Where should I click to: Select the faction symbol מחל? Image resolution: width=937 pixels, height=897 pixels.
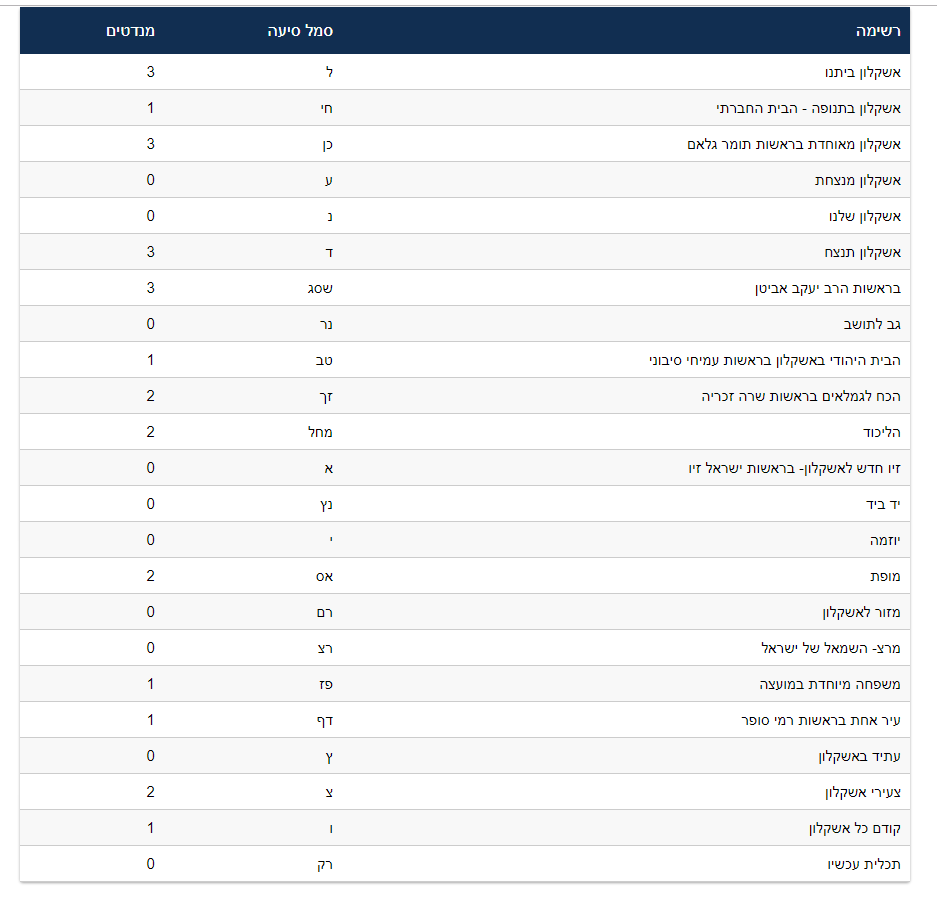pyautogui.click(x=320, y=432)
